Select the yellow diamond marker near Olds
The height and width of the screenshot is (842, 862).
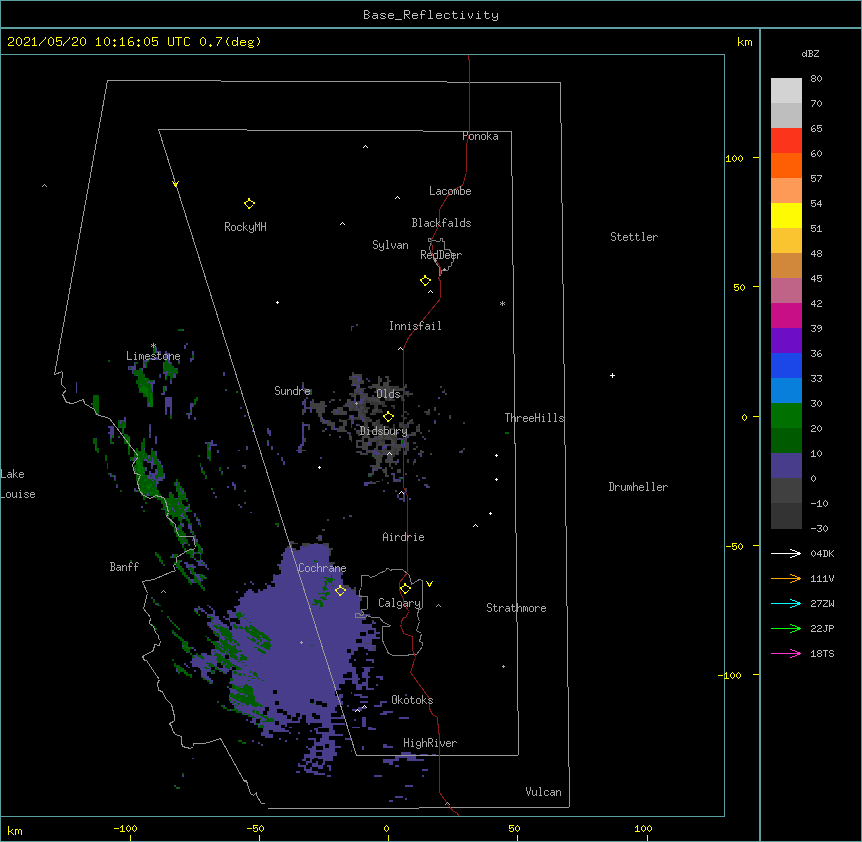389,417
